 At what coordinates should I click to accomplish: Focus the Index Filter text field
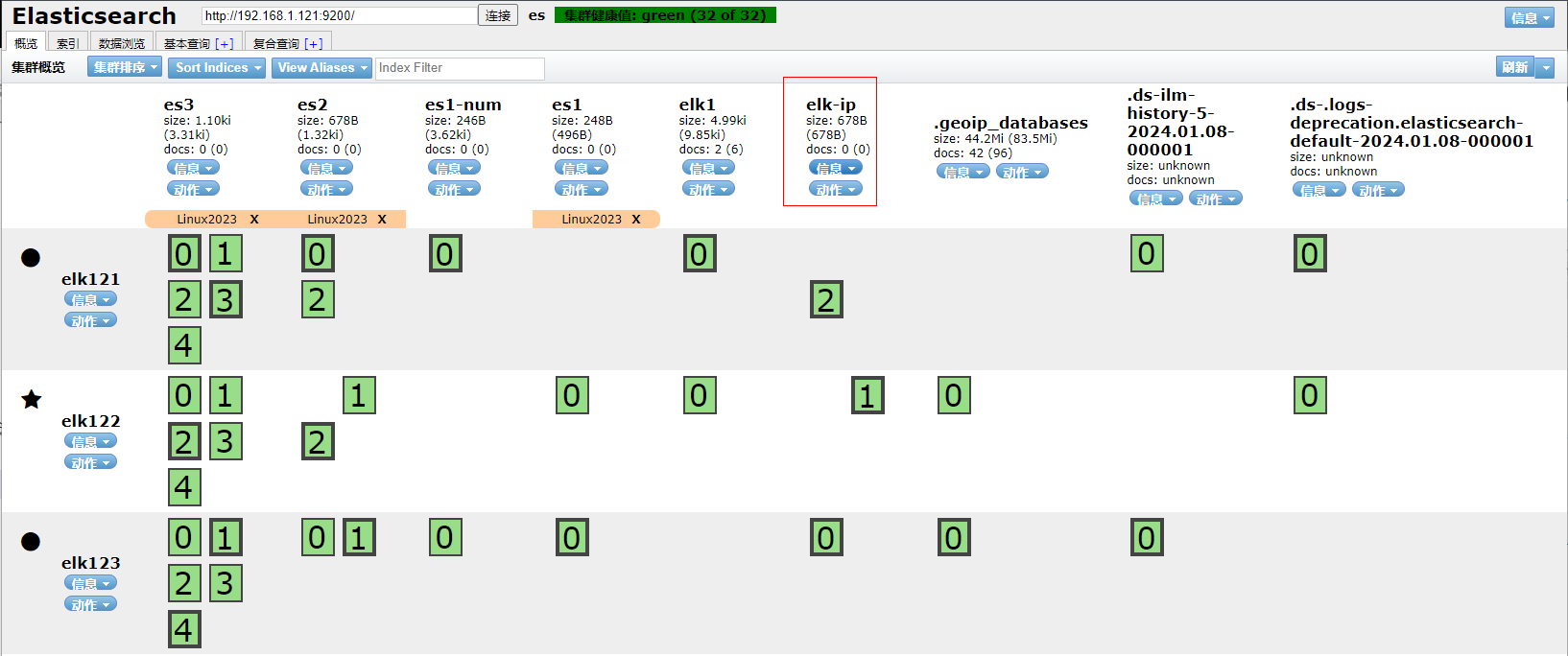tap(460, 68)
